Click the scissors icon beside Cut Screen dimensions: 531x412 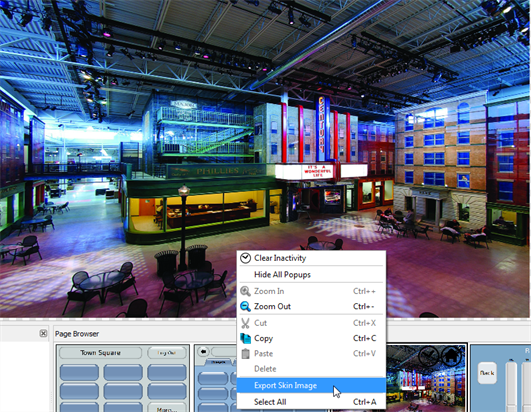click(245, 323)
